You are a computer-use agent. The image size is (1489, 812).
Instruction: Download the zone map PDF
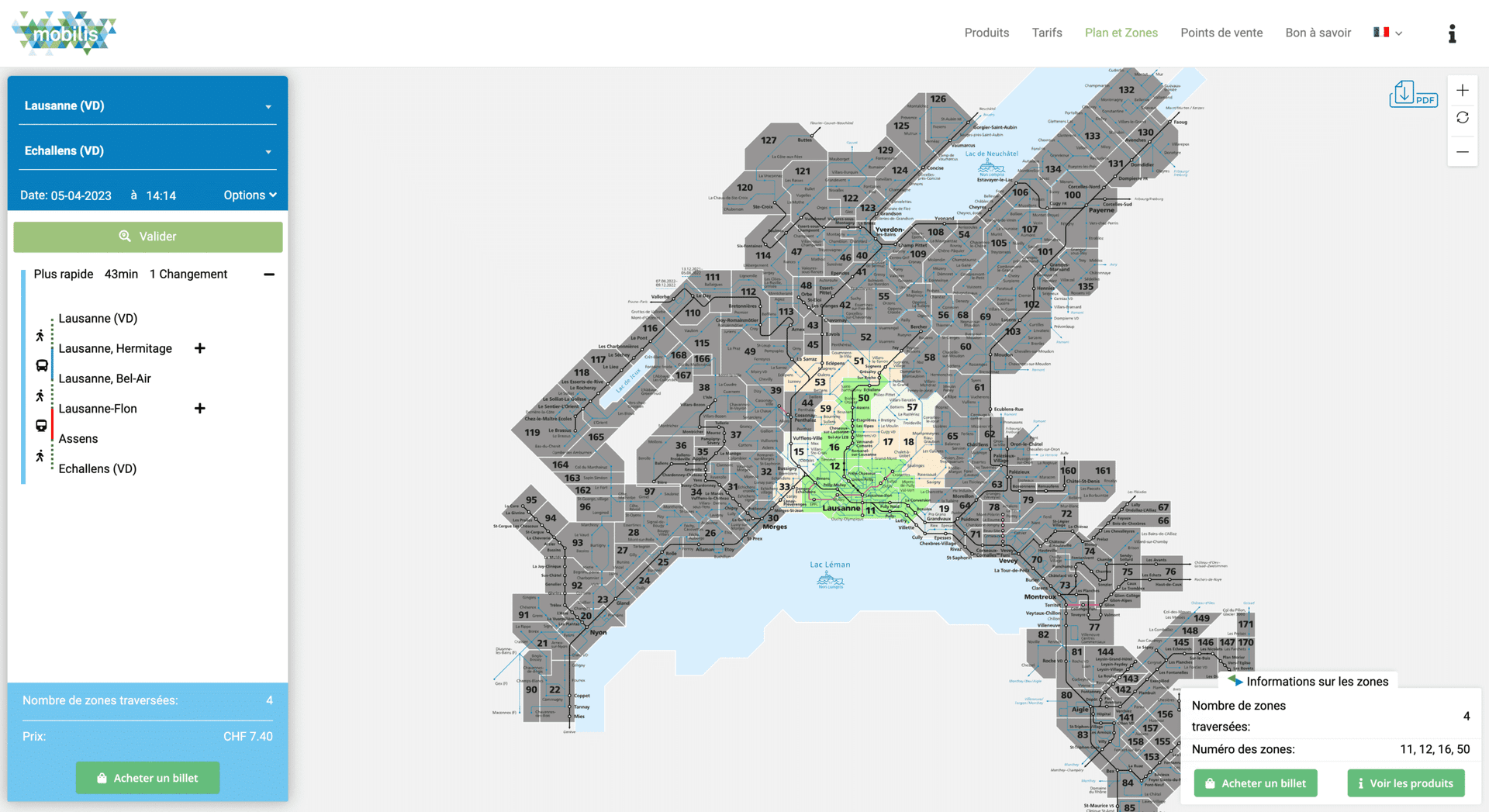(x=1412, y=95)
